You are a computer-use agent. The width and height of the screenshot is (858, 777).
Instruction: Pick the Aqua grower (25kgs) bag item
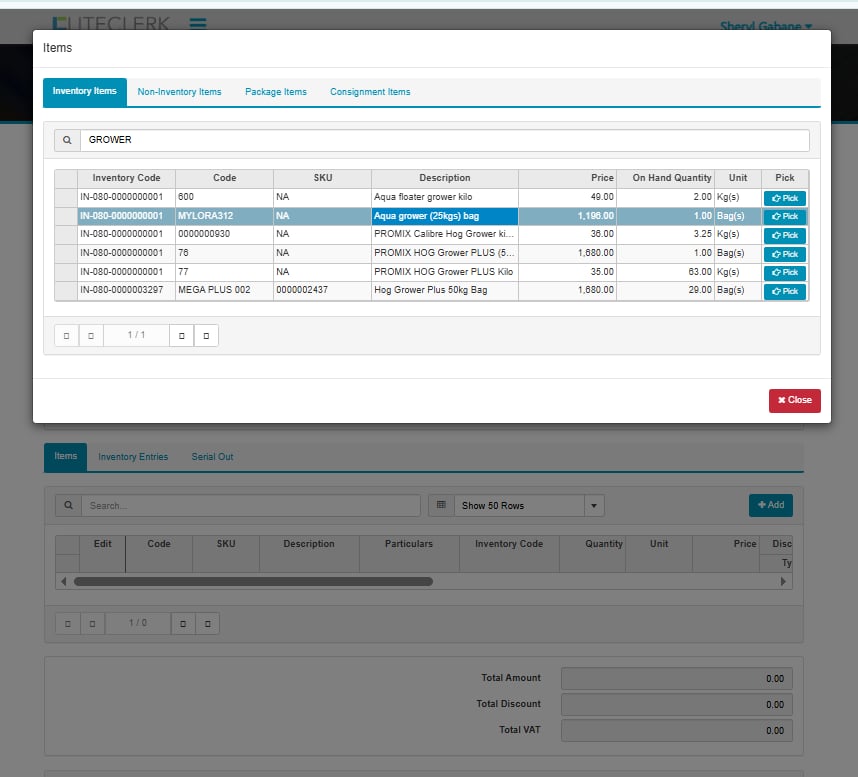click(784, 216)
